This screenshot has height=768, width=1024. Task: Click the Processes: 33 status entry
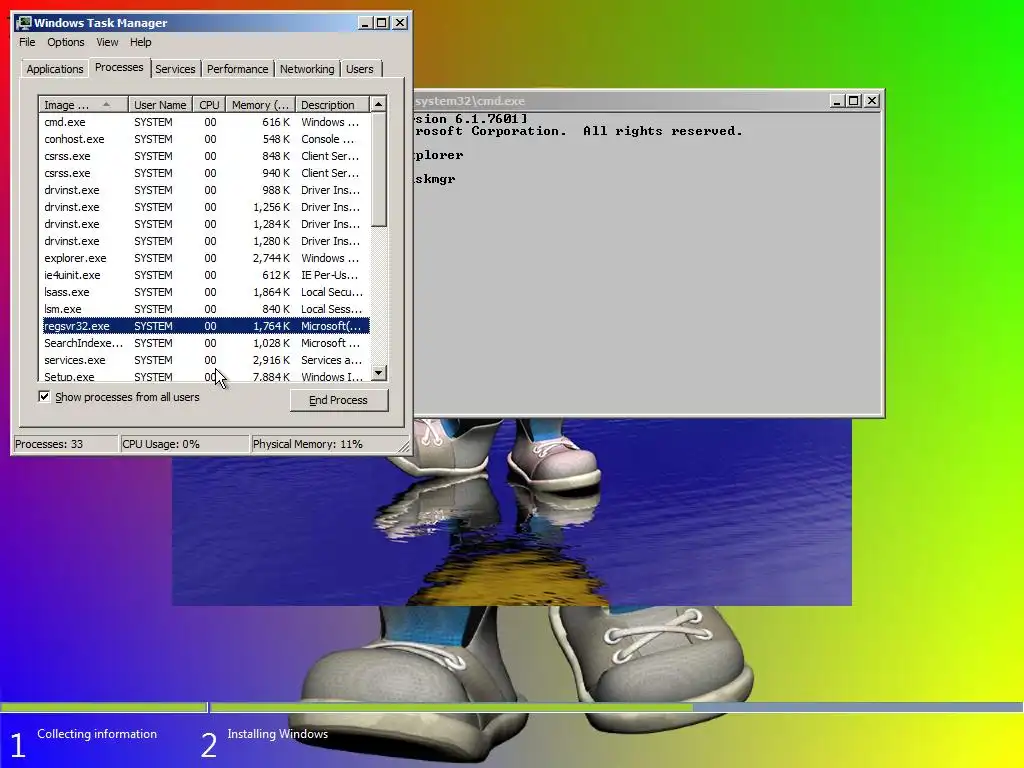coord(65,444)
